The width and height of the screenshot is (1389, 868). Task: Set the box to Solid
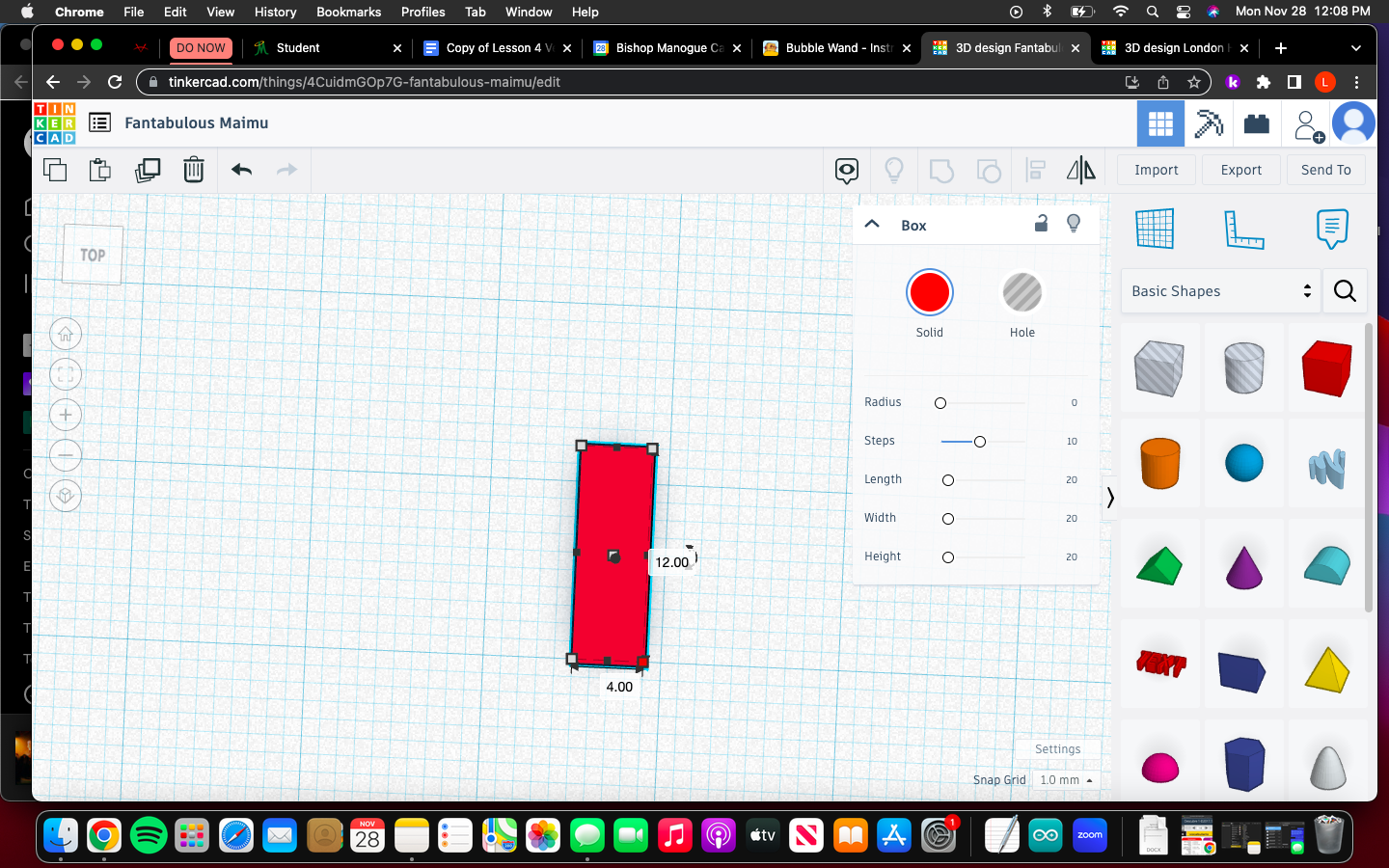(x=930, y=293)
